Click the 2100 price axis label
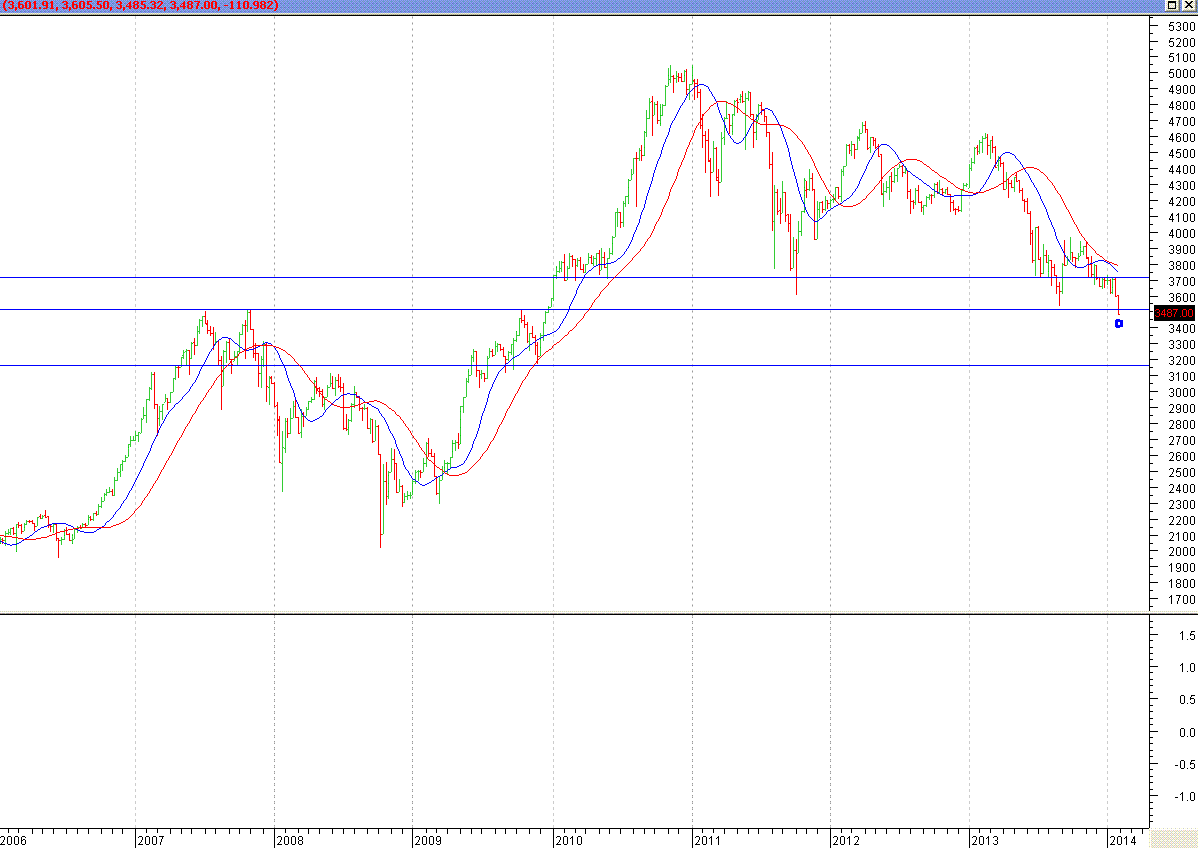The width and height of the screenshot is (1198, 848). point(1181,536)
